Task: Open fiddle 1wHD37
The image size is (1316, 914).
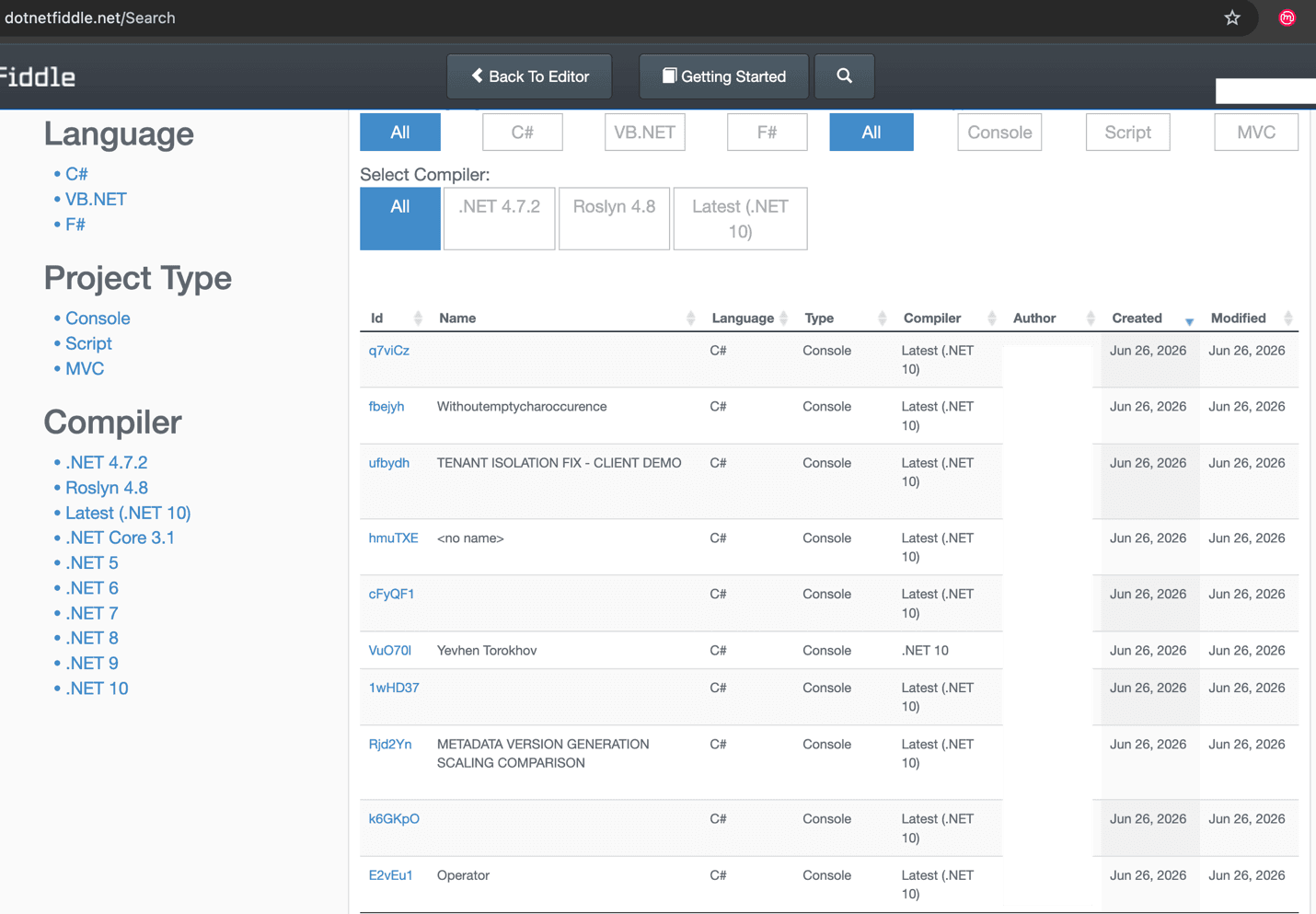Action: click(x=394, y=688)
